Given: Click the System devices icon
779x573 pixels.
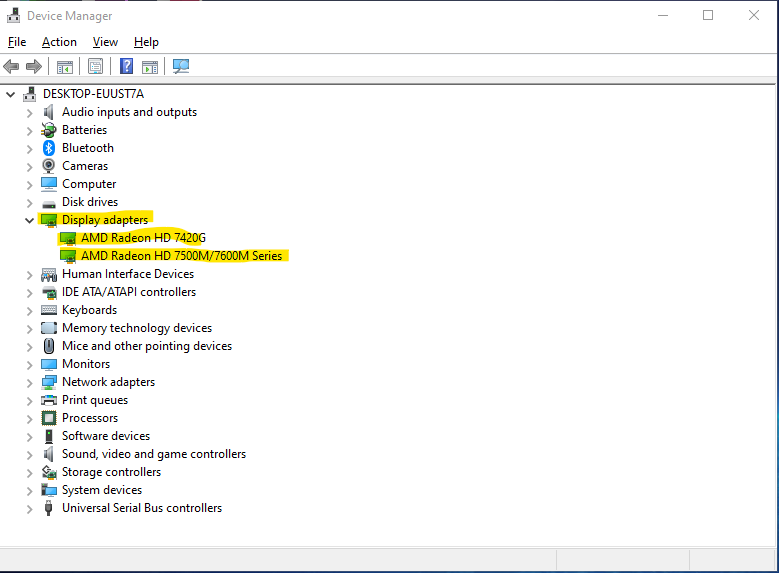Looking at the screenshot, I should tap(49, 491).
